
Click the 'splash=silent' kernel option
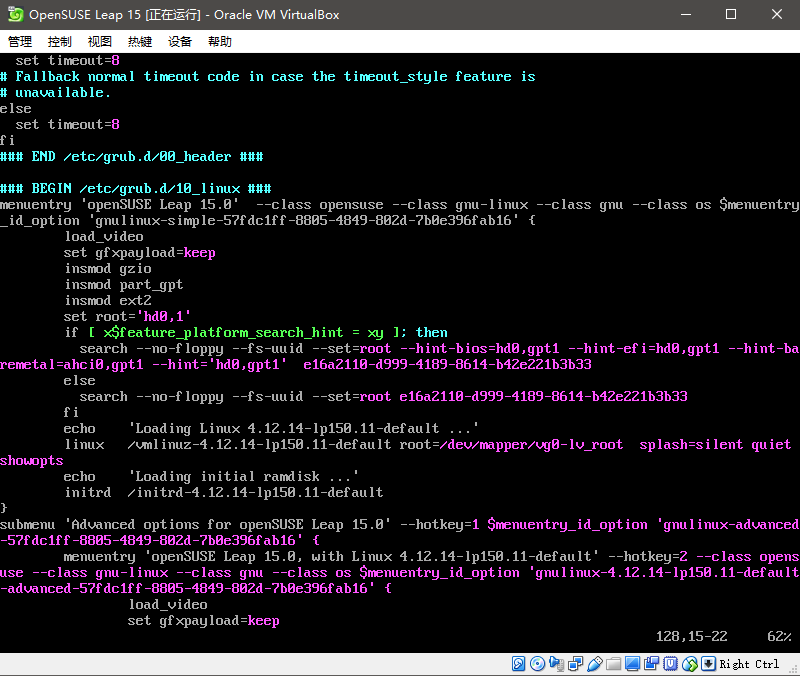coord(691,444)
